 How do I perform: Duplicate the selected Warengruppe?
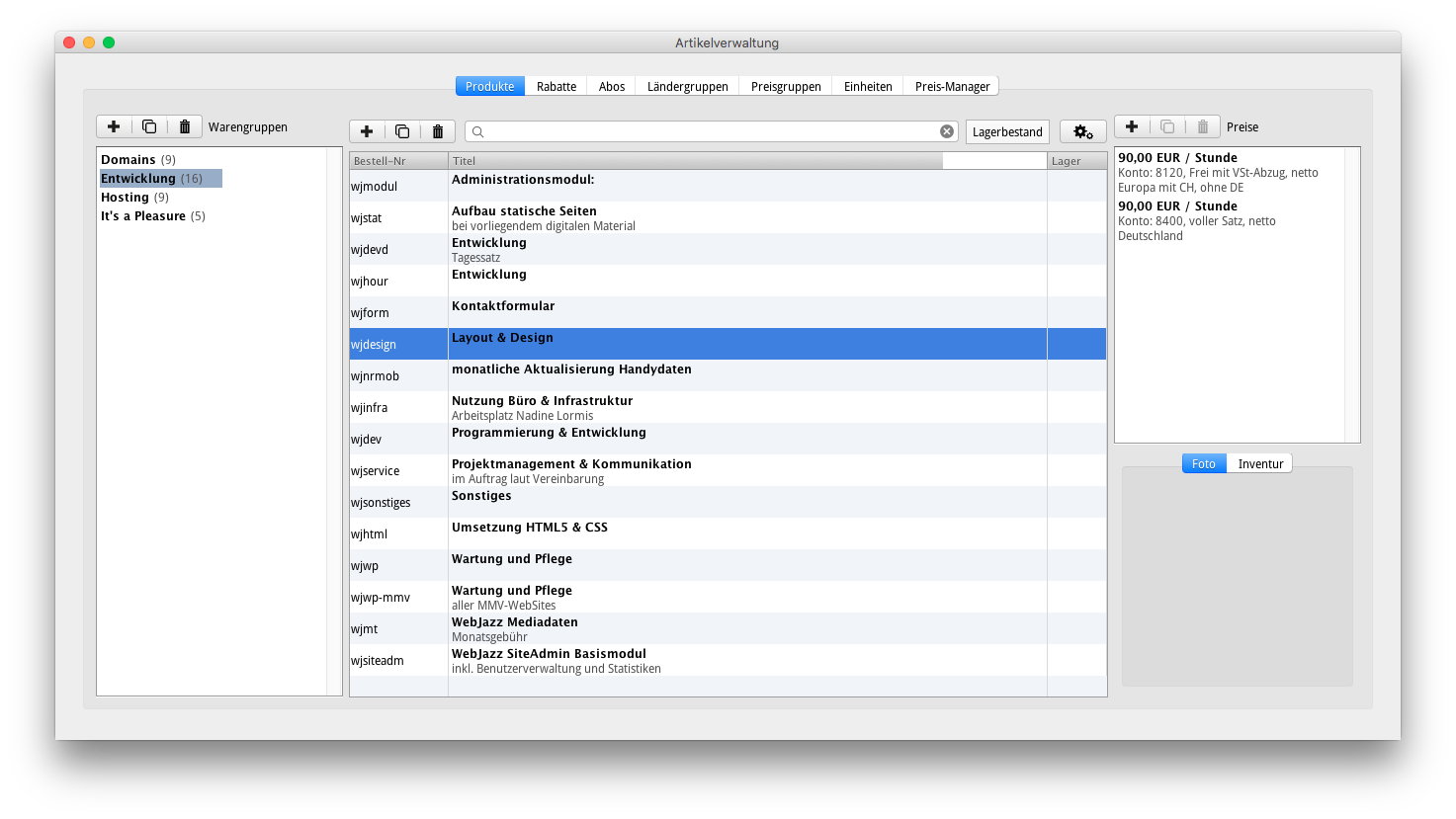[149, 126]
